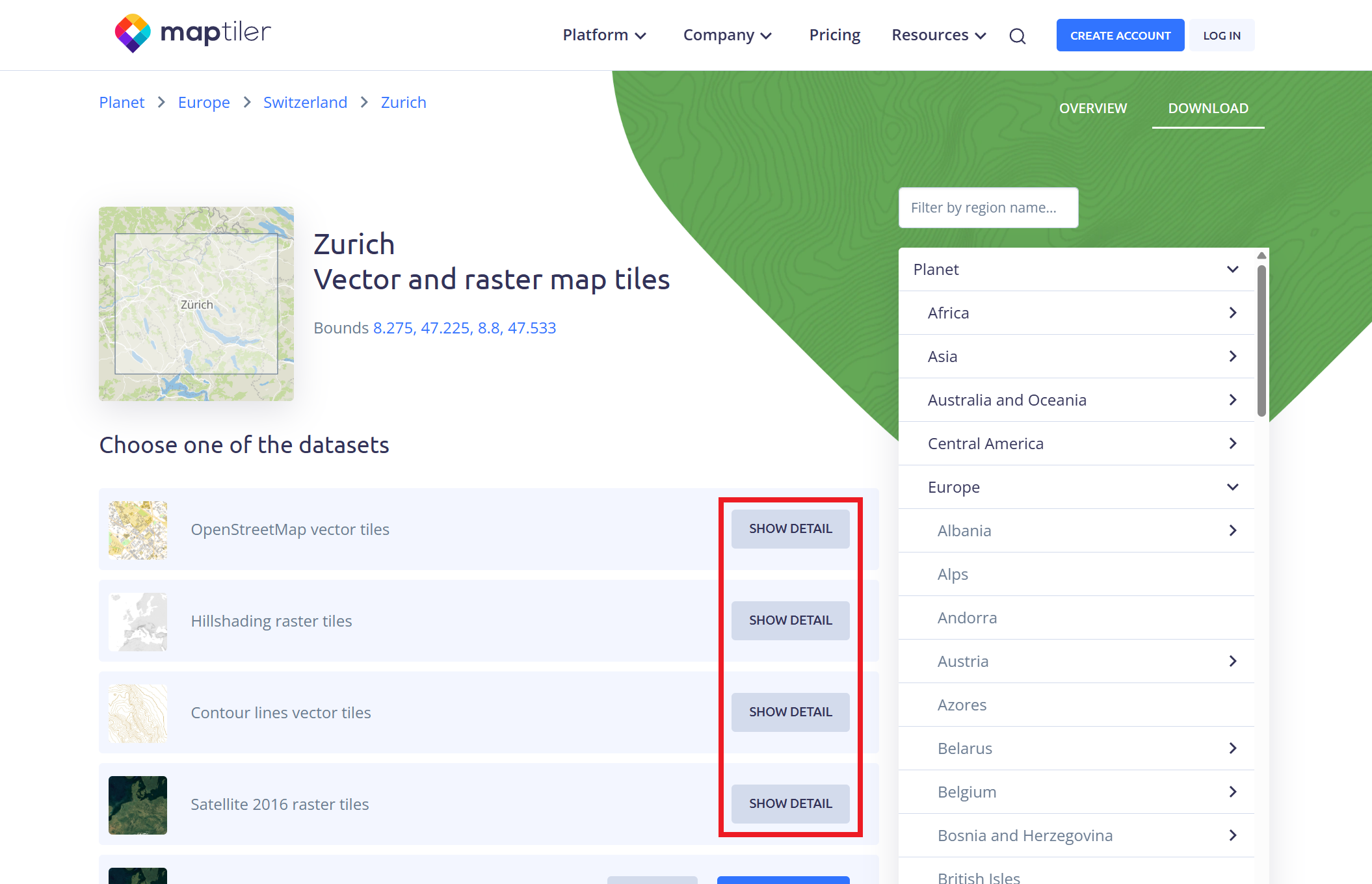Viewport: 1372px width, 884px height.
Task: Click the Switzerland breadcrumb link
Action: click(x=305, y=103)
